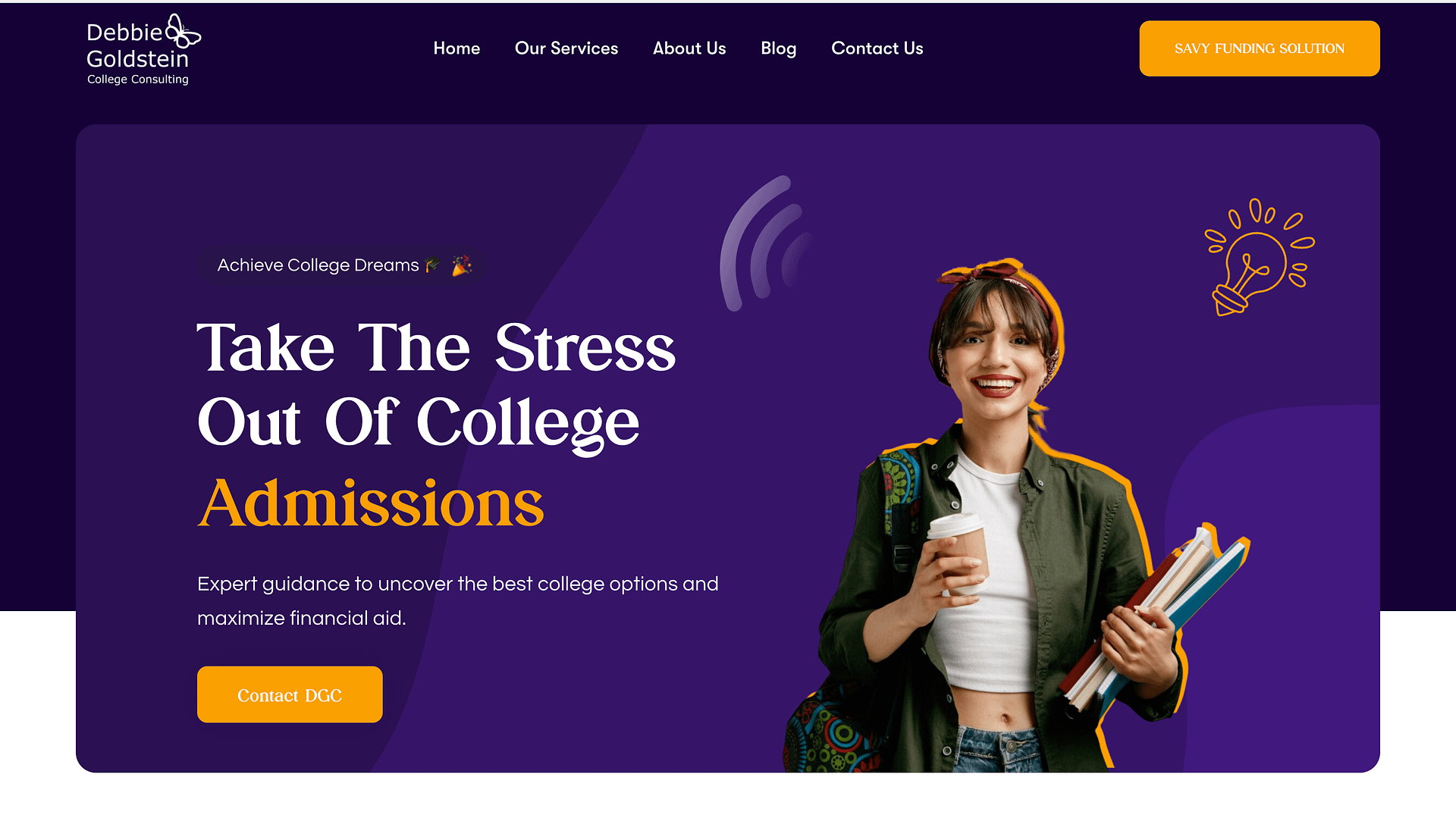Click the graduation cap emoji

[433, 265]
